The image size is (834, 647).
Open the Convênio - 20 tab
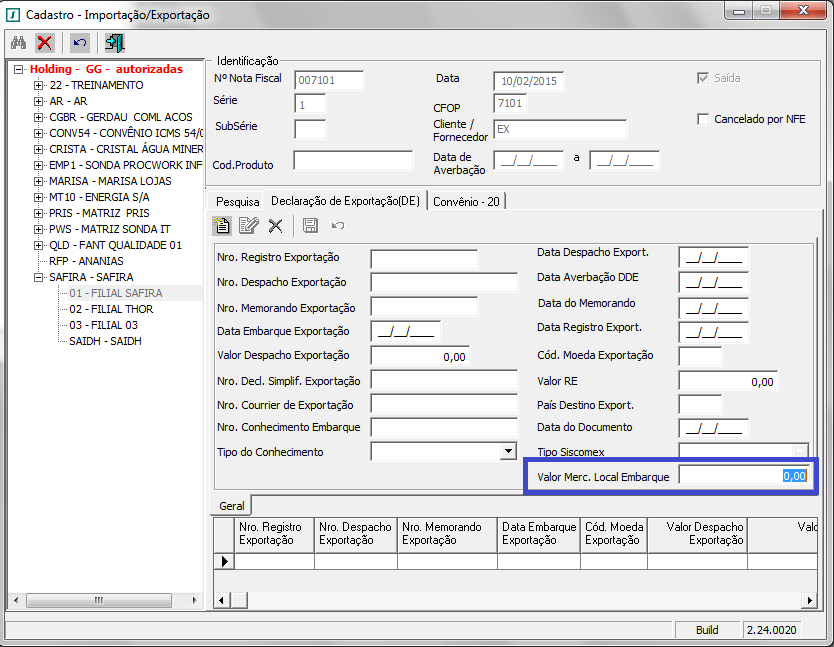(x=466, y=201)
